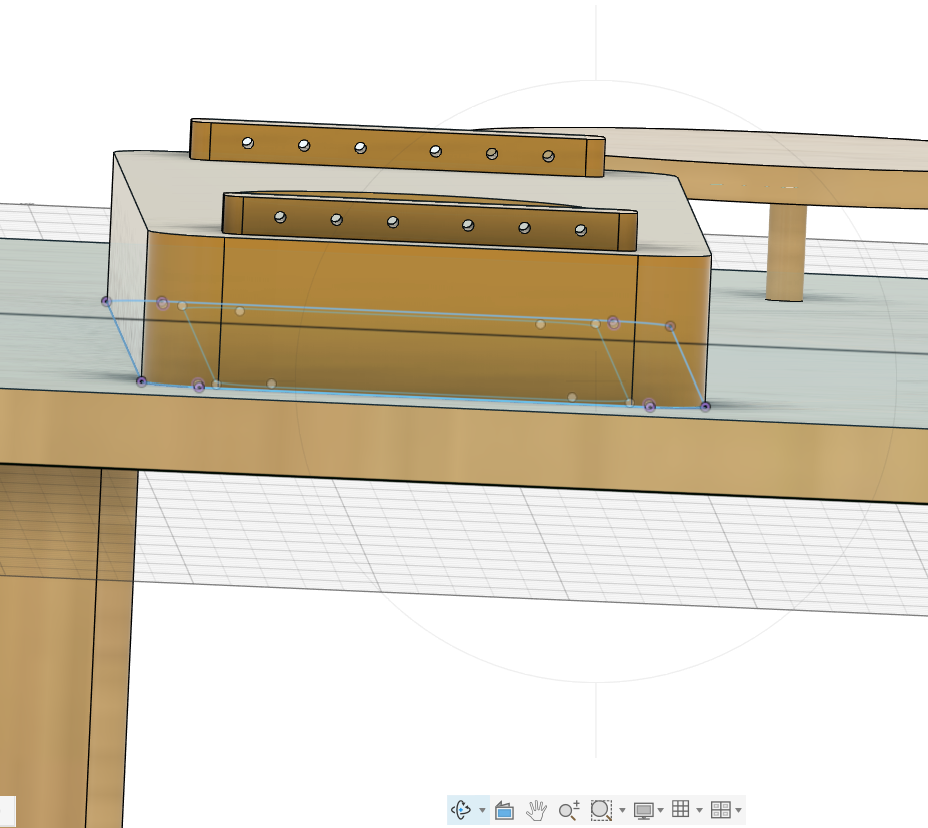This screenshot has width=928, height=828.
Task: Expand the Viewports dropdown arrow
Action: coord(738,810)
